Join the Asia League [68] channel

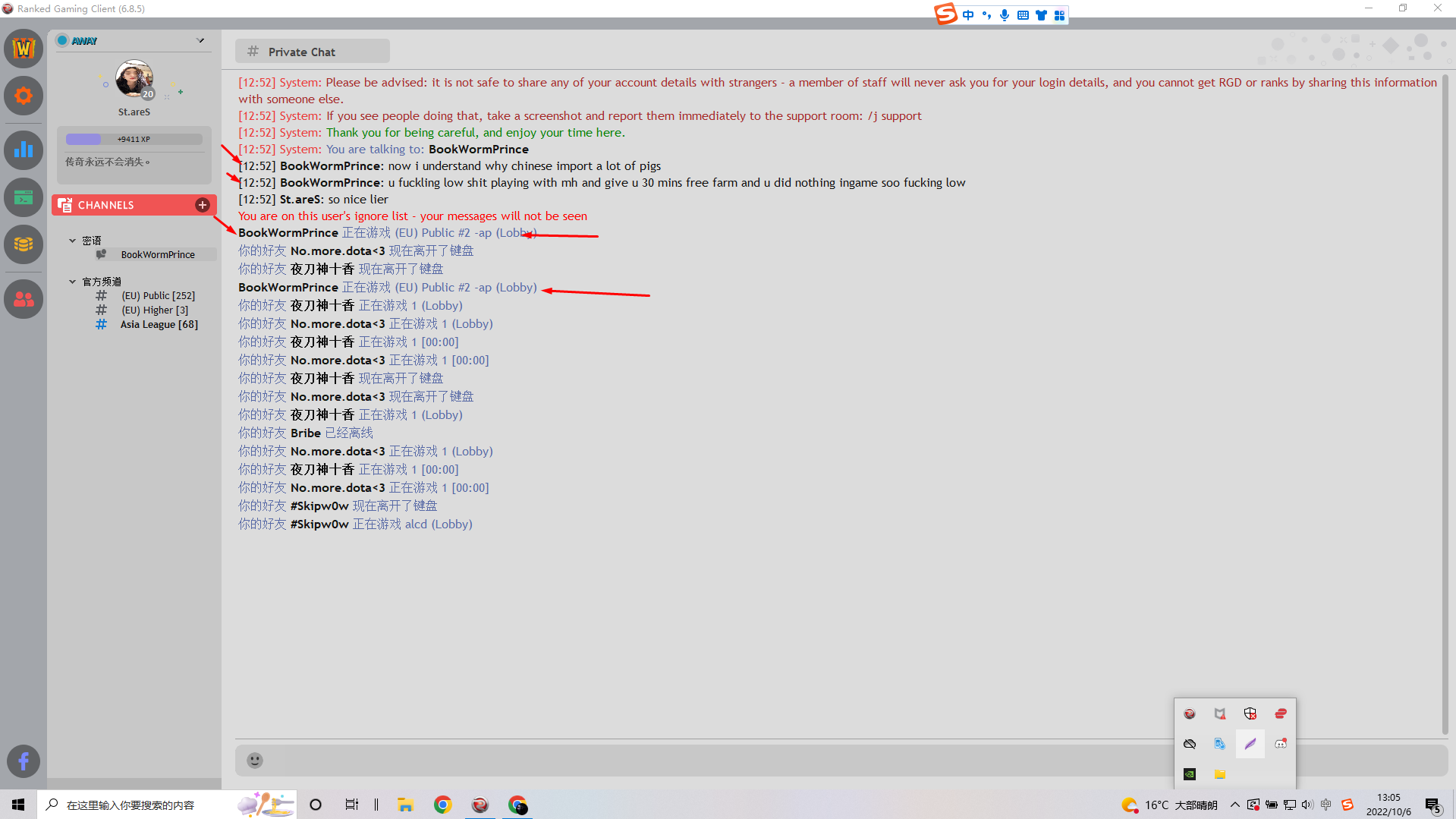pyautogui.click(x=159, y=324)
